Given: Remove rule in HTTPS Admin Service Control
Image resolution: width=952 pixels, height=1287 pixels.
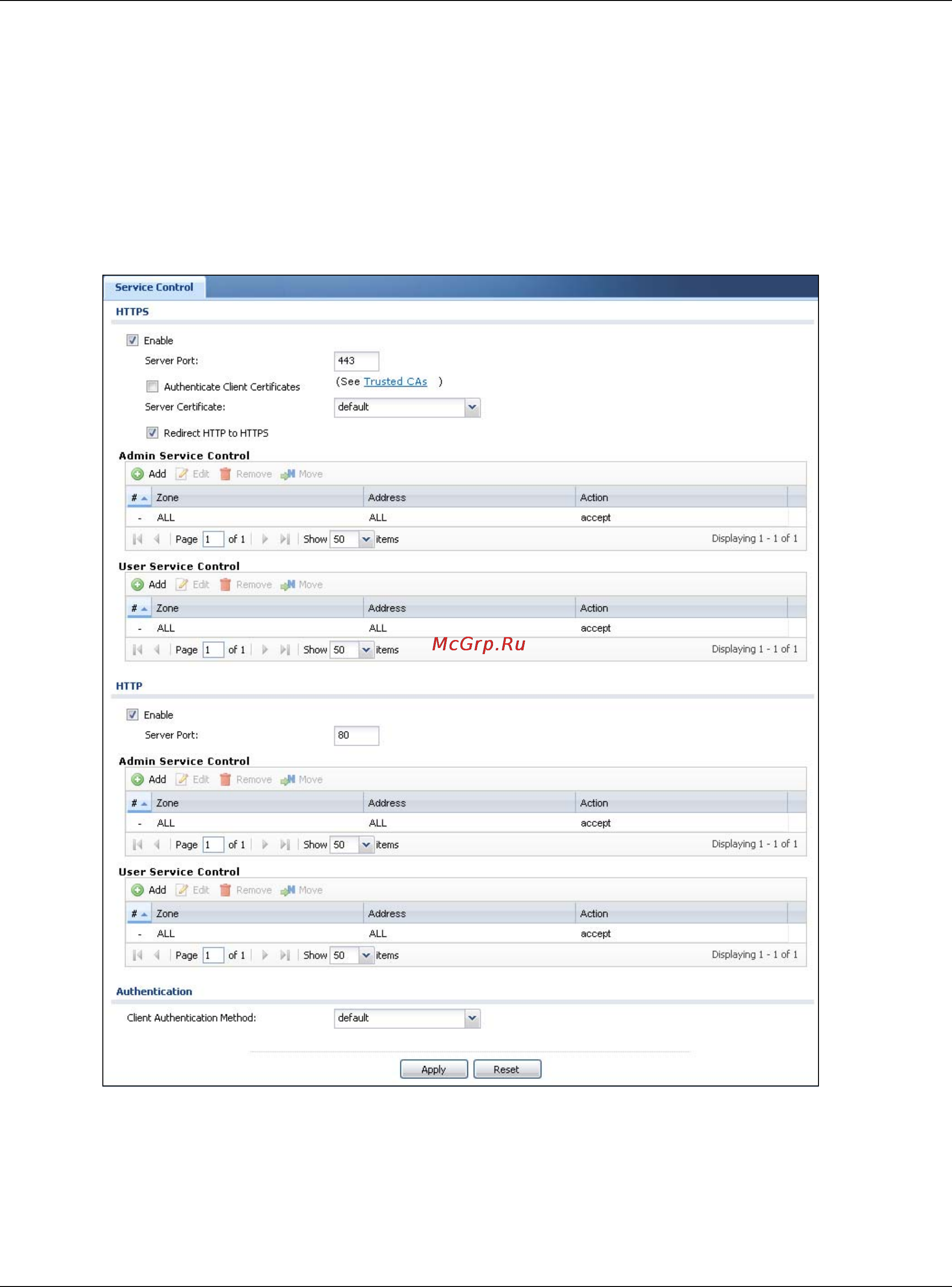Looking at the screenshot, I should click(x=246, y=474).
